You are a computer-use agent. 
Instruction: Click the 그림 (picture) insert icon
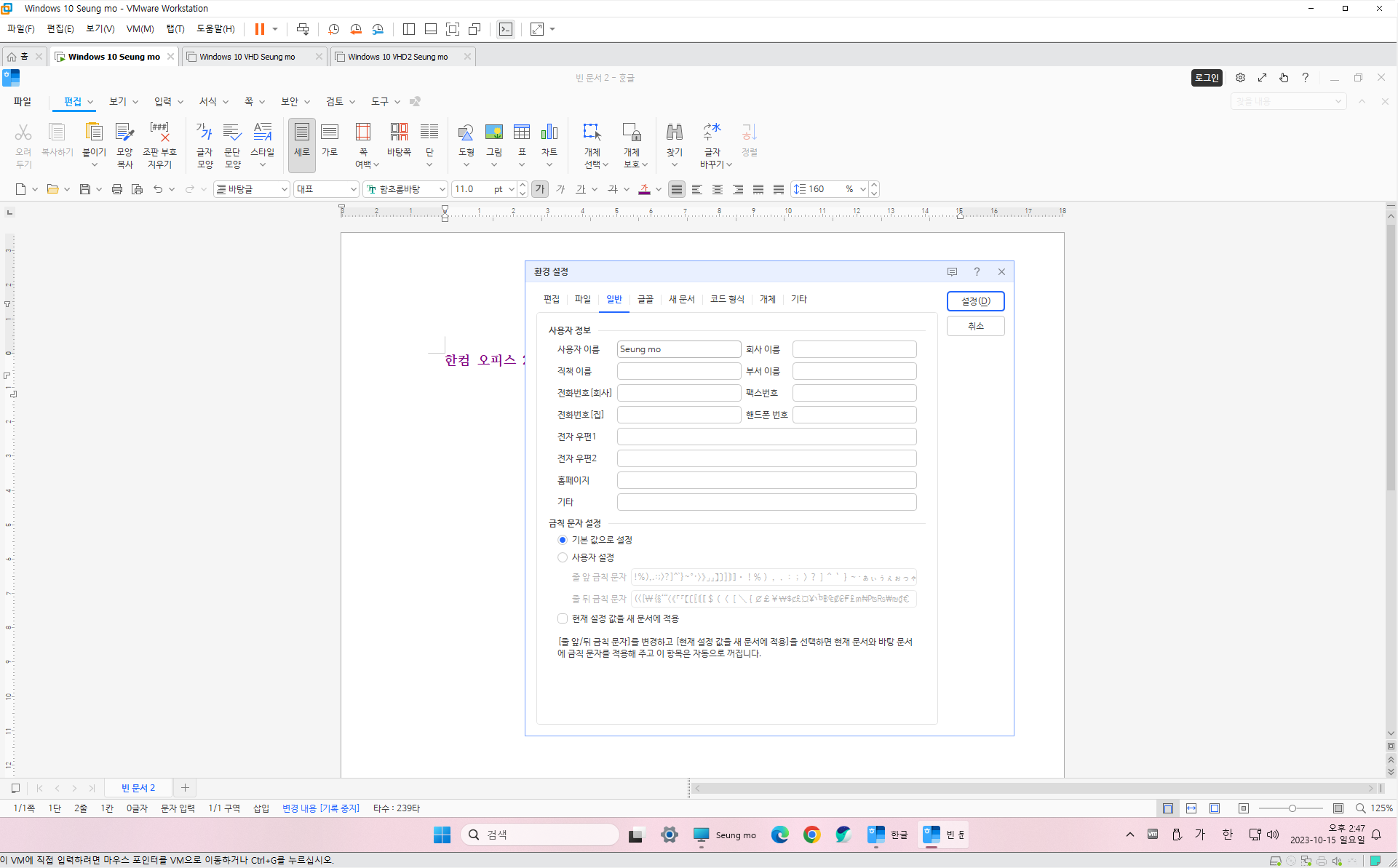(x=493, y=140)
